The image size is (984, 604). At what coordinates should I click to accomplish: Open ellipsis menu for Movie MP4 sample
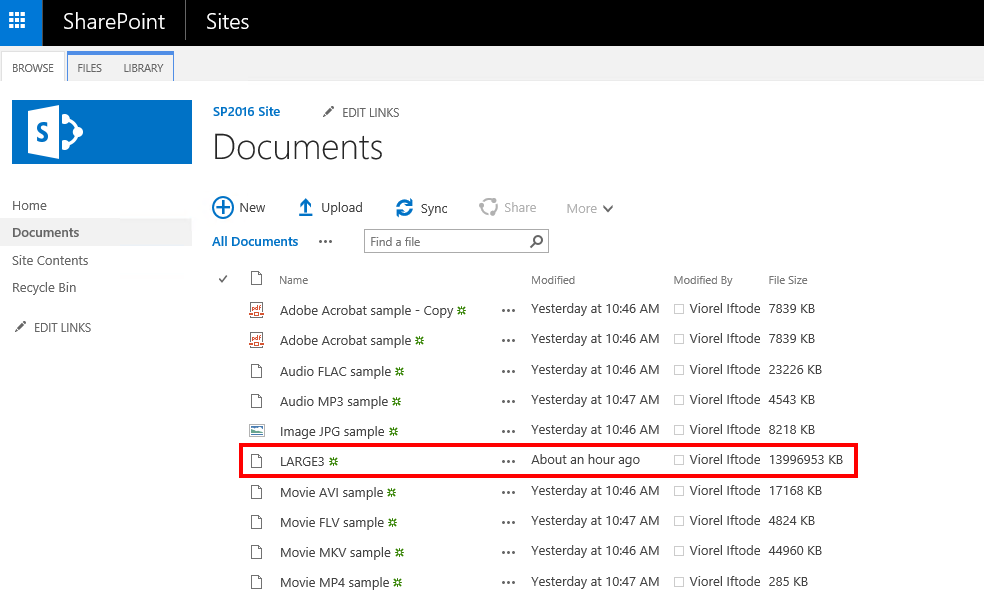(508, 583)
